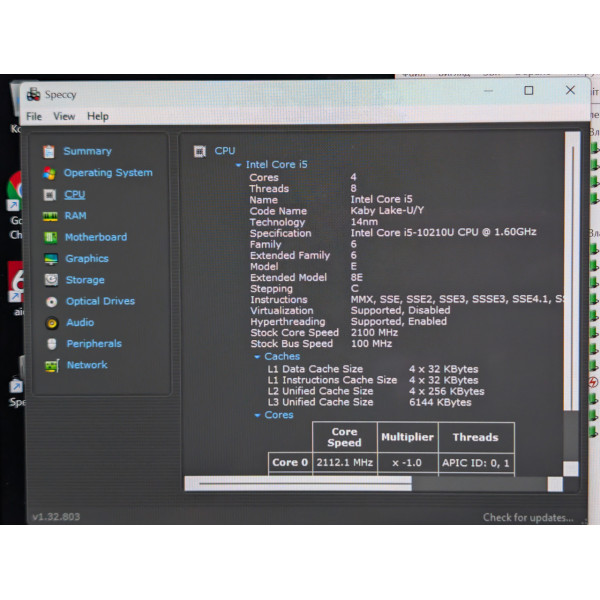Viewport: 600px width, 600px height.
Task: Click the Peripherals mouse icon
Action: click(52, 344)
